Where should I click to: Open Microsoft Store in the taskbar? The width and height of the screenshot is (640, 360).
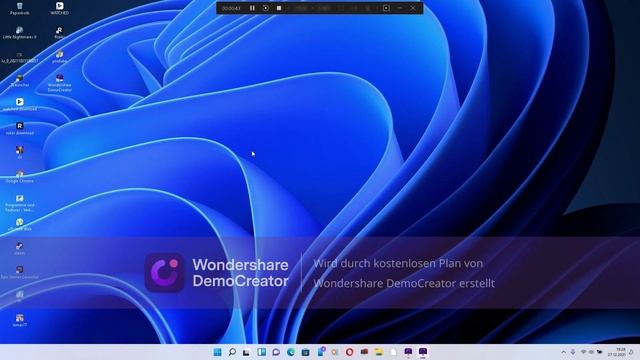tap(305, 352)
